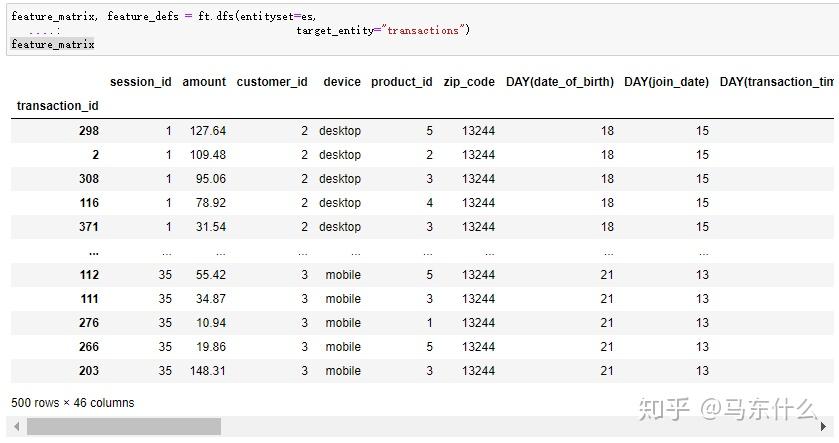The width and height of the screenshot is (839, 443).
Task: Click the transaction_id index label
Action: click(x=58, y=106)
